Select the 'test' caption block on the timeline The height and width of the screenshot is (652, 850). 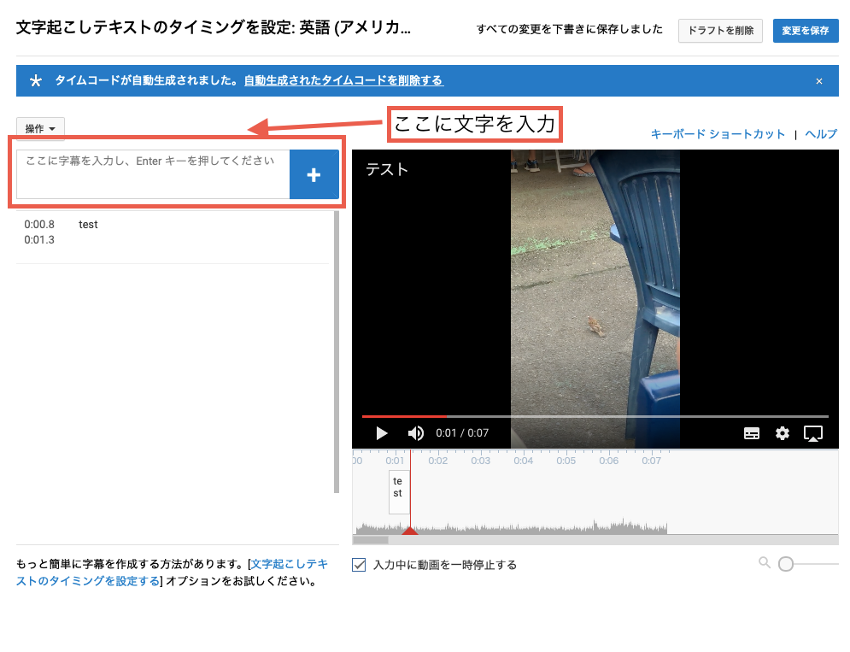coord(398,488)
